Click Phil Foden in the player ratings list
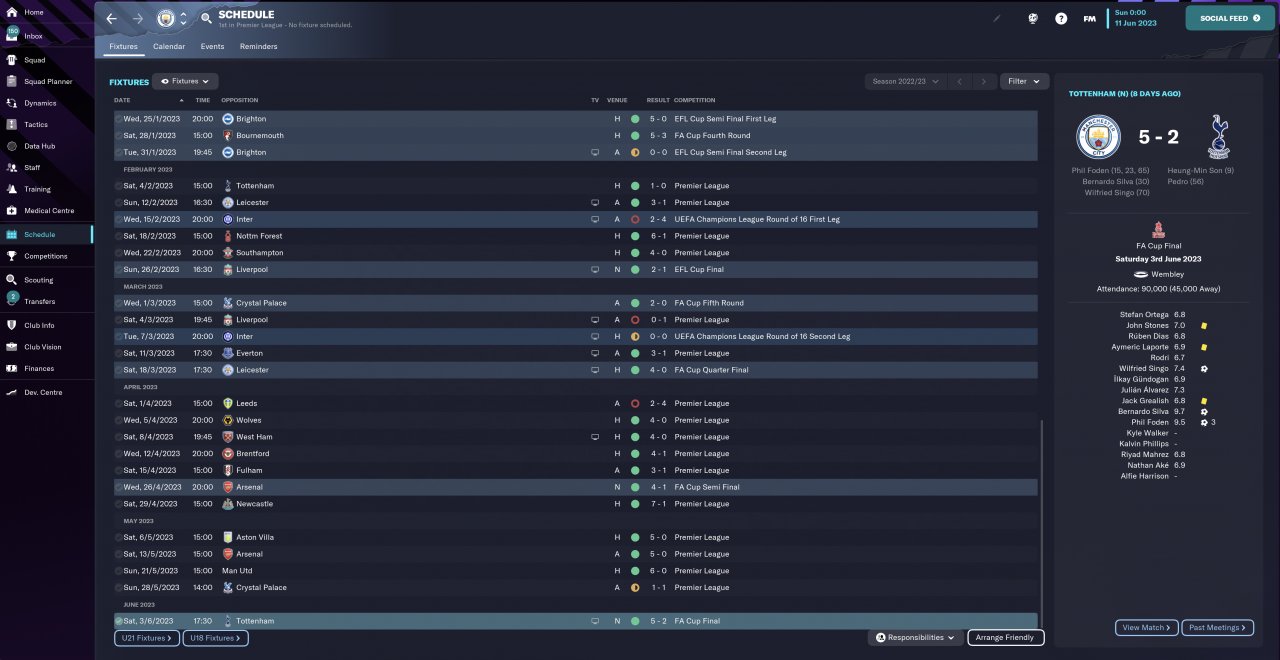The height and width of the screenshot is (660, 1280). click(x=1148, y=422)
